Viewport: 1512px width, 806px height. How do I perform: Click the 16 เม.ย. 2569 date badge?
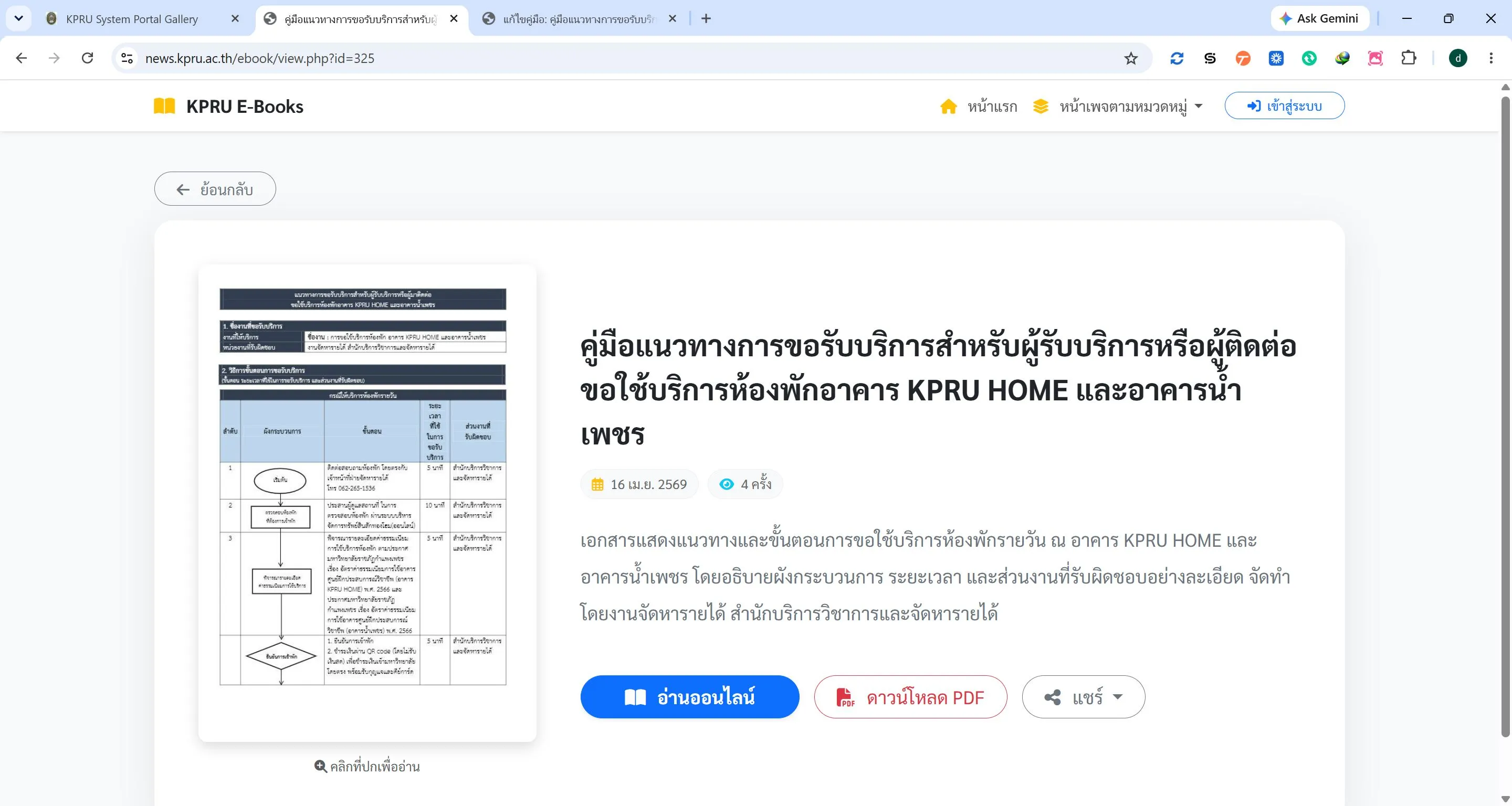(x=639, y=484)
